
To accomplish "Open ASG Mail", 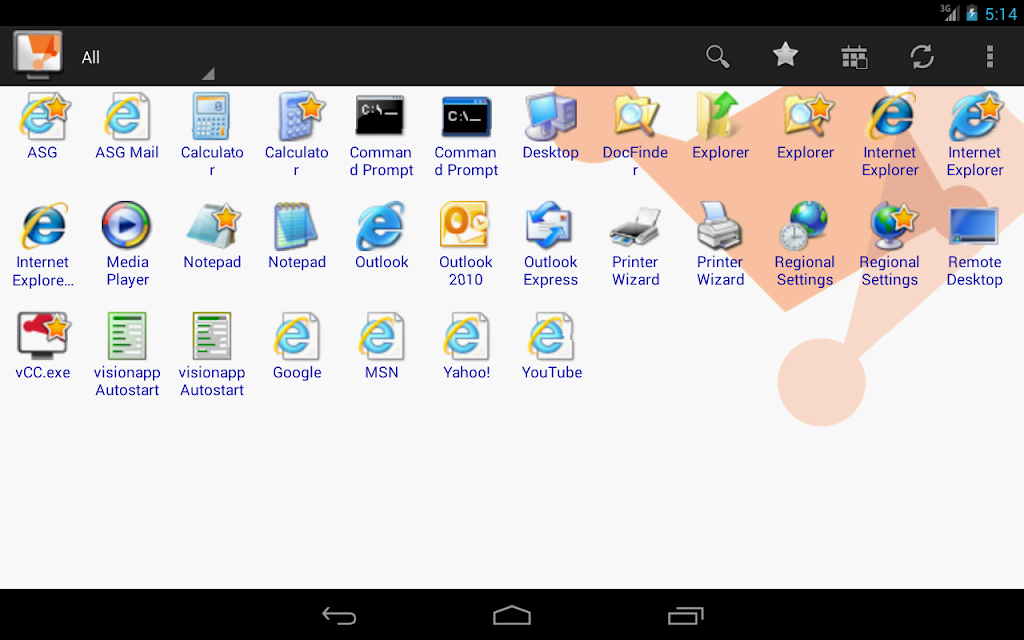I will pyautogui.click(x=127, y=127).
